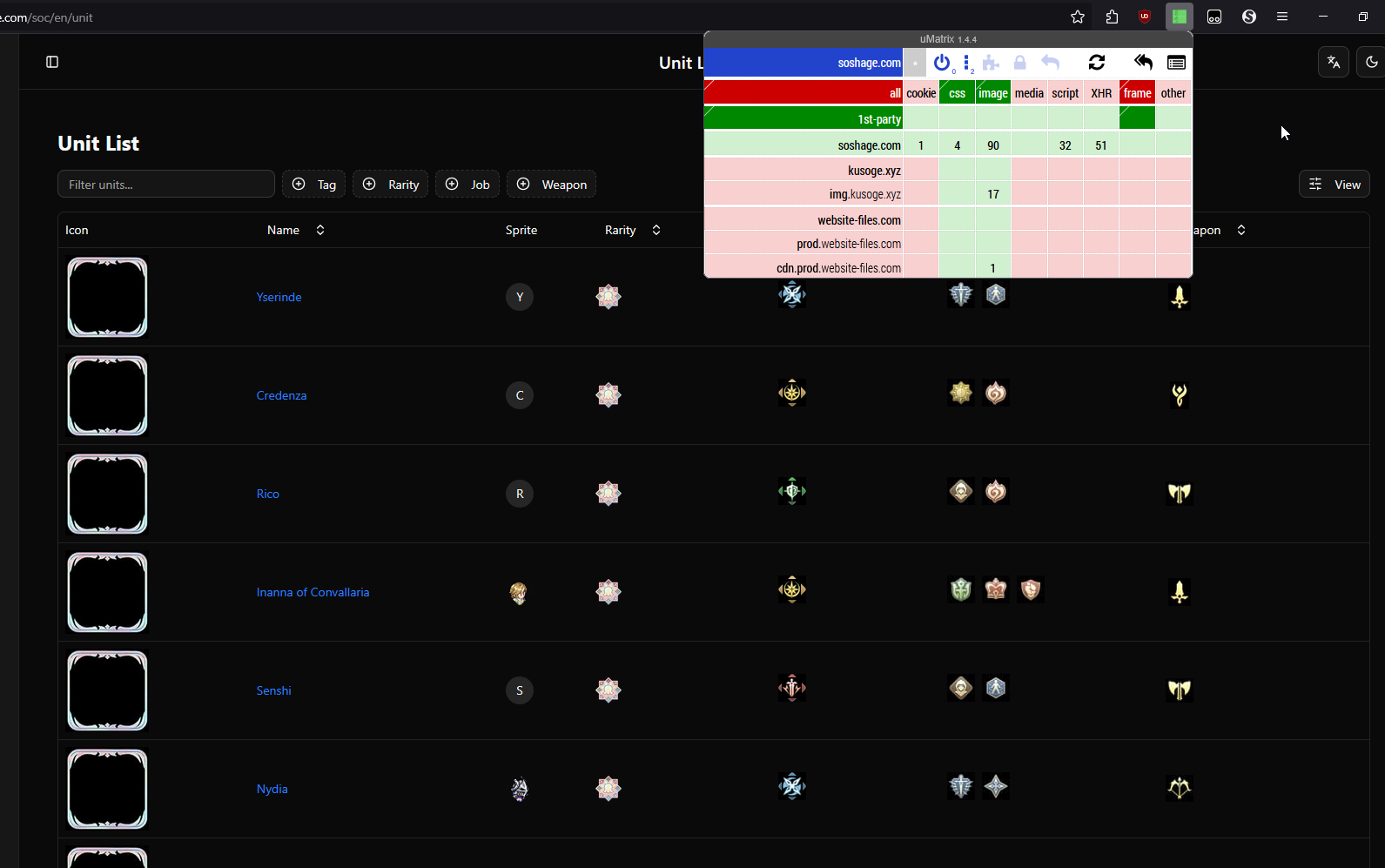Toggle the uMatrix XHR column header
Viewport: 1385px width, 868px height.
pyautogui.click(x=1101, y=93)
